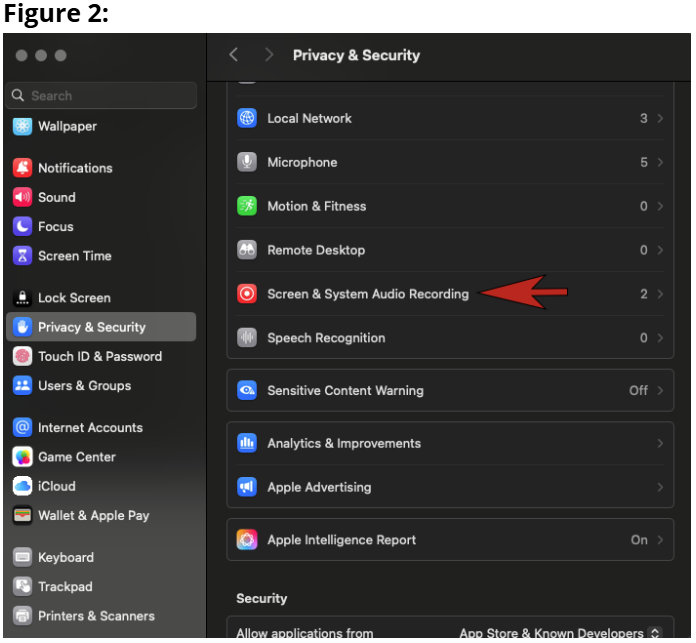Go back using the toolbar back arrow
696x643 pixels.
[234, 55]
